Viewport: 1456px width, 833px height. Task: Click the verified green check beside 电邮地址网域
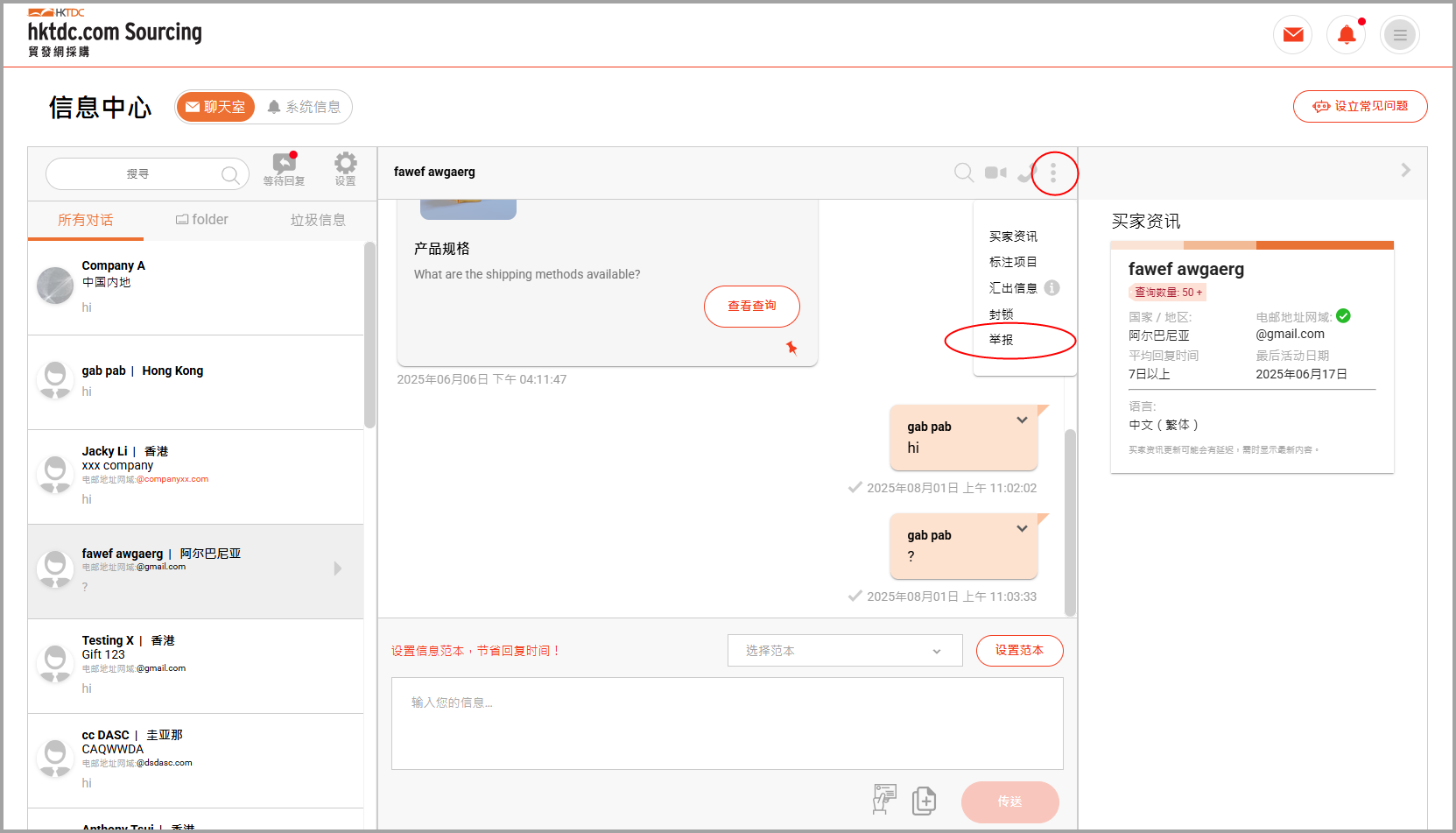tap(1343, 316)
